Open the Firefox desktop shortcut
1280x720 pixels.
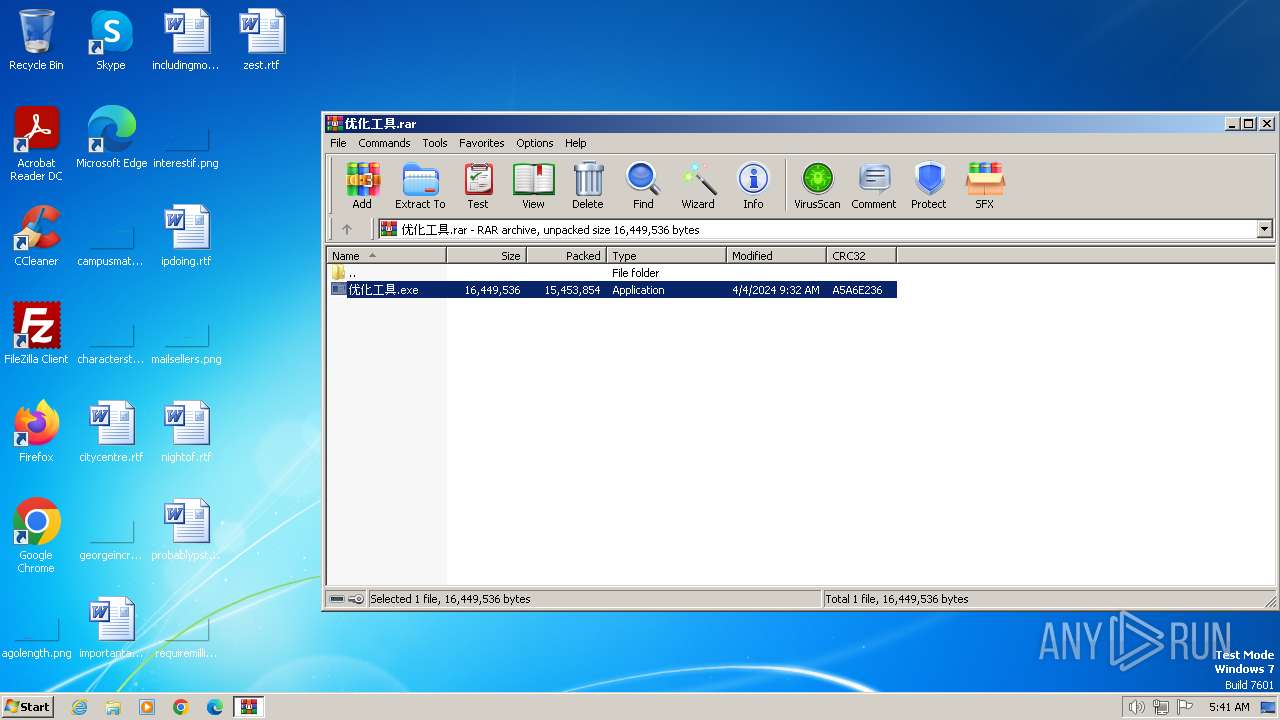tap(36, 432)
